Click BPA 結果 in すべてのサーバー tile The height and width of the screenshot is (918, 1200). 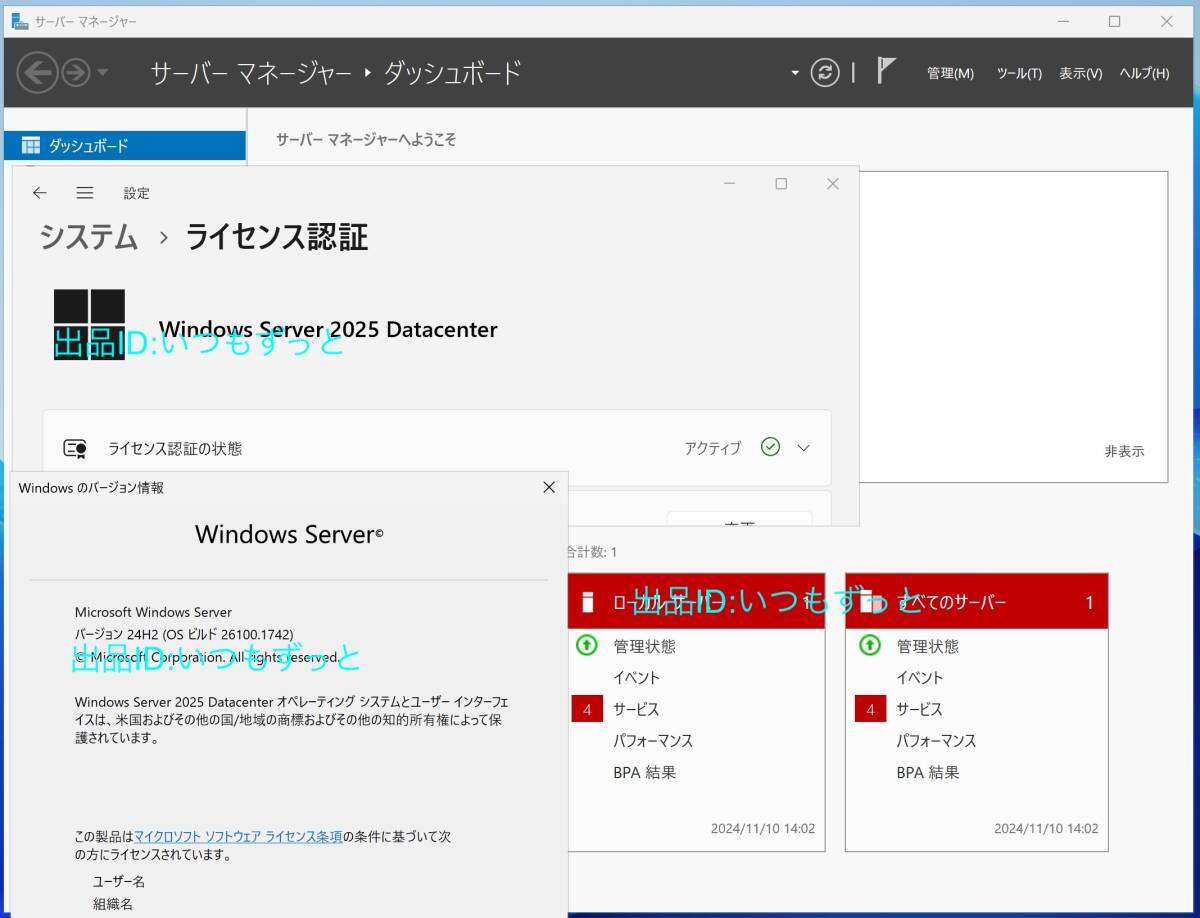pyautogui.click(x=927, y=772)
